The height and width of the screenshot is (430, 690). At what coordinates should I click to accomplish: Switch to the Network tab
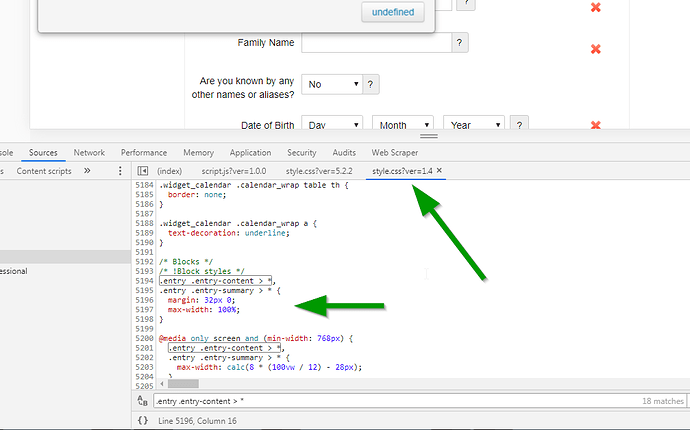(x=89, y=153)
